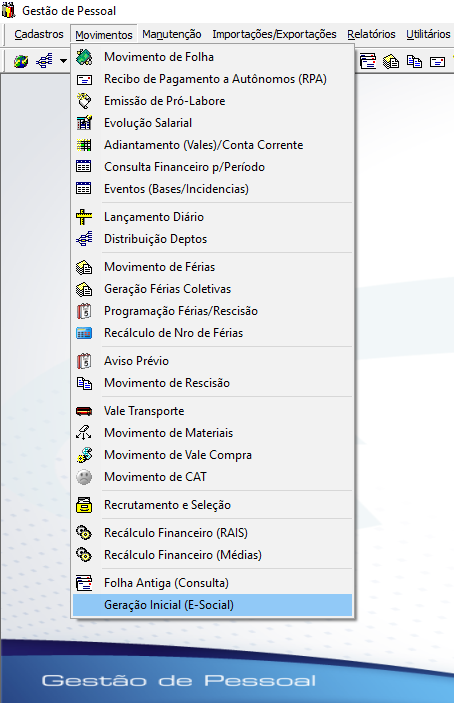
Task: Expand the toolbar dropdown arrow
Action: click(x=63, y=61)
